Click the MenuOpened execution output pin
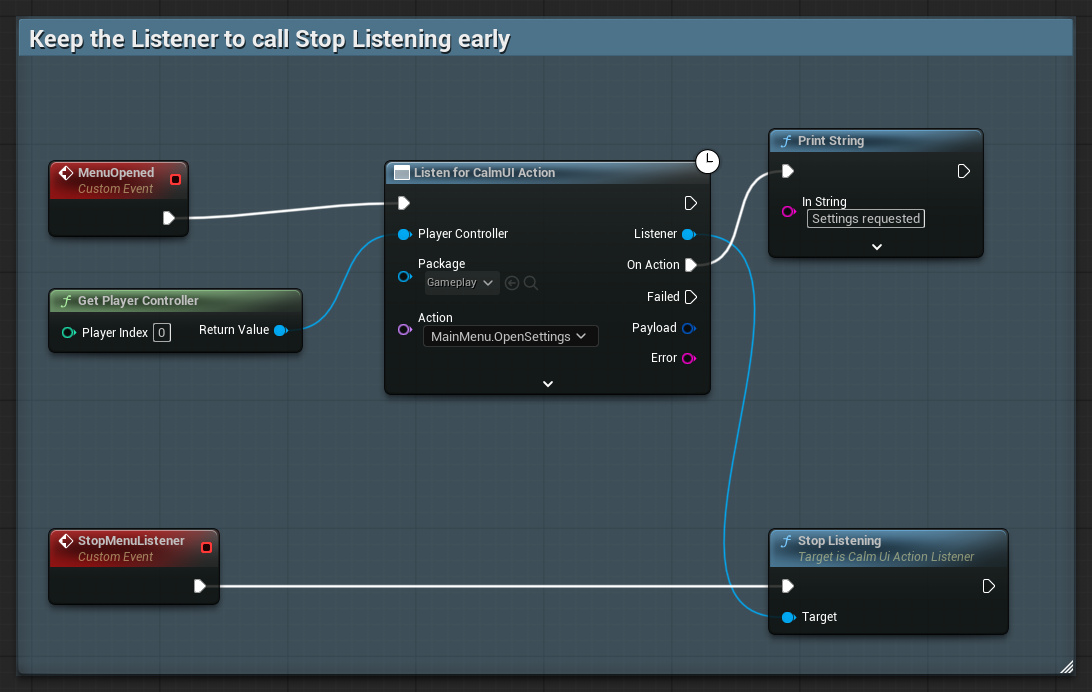Image resolution: width=1092 pixels, height=692 pixels. (x=169, y=218)
